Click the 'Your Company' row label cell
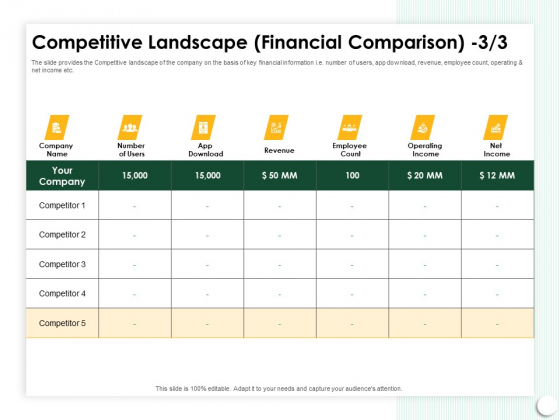This screenshot has width=560, height=420. (62, 176)
